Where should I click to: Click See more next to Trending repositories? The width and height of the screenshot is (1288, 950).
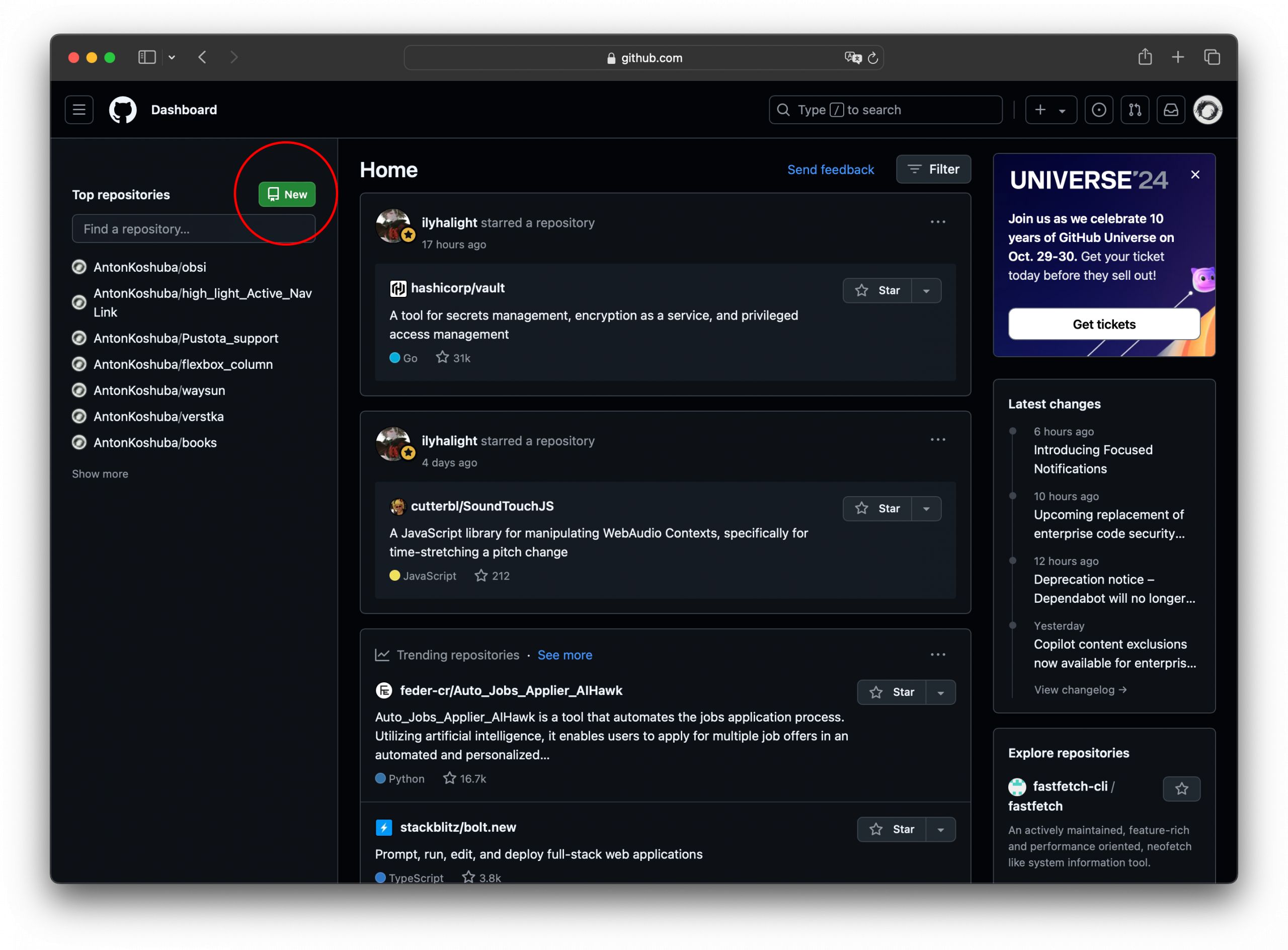point(565,655)
